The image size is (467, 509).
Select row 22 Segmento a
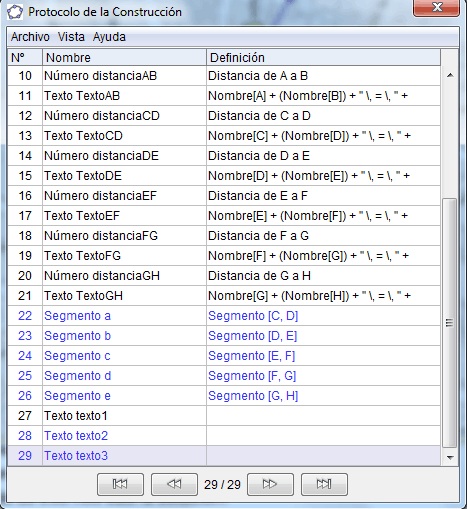224,316
